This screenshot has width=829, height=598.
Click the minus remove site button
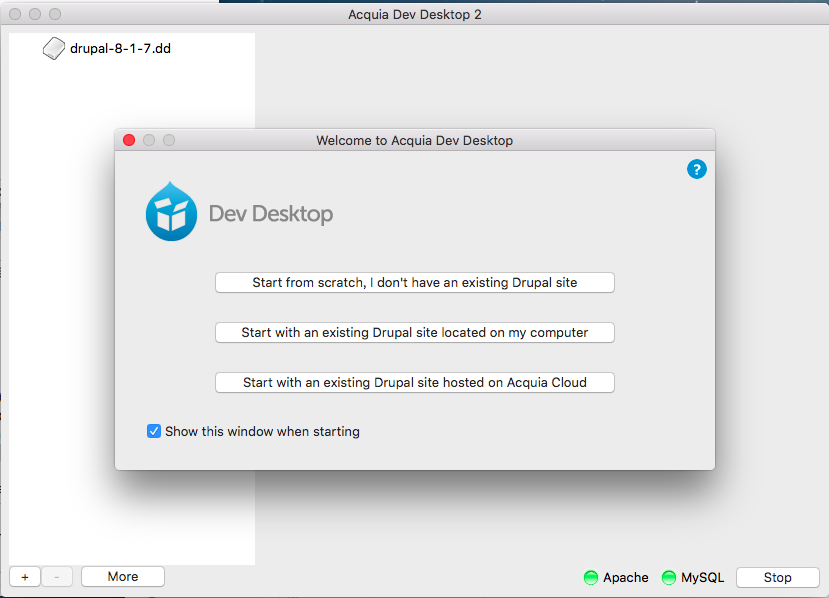57,577
